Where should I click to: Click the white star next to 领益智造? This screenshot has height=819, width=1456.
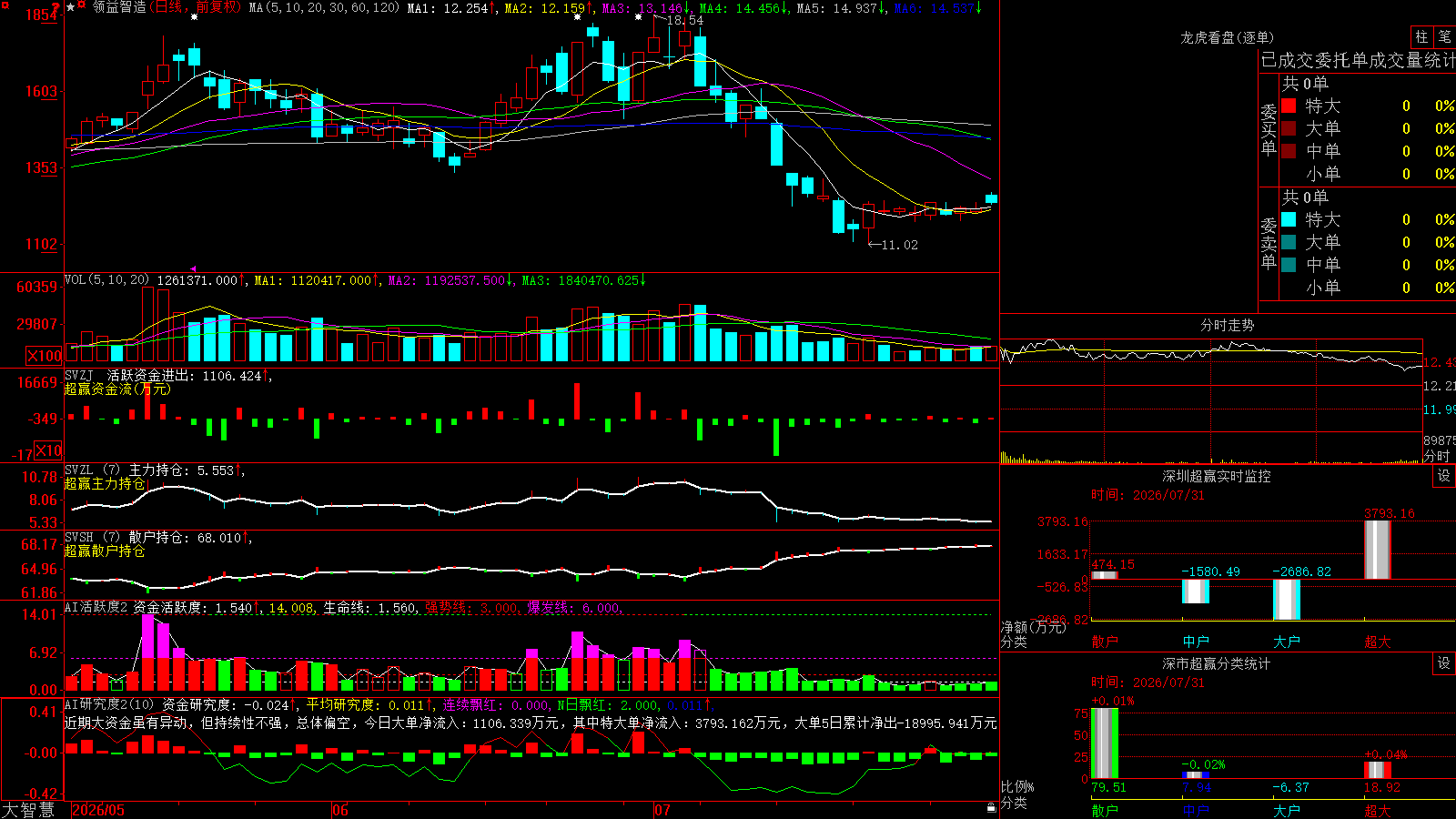pos(70,7)
